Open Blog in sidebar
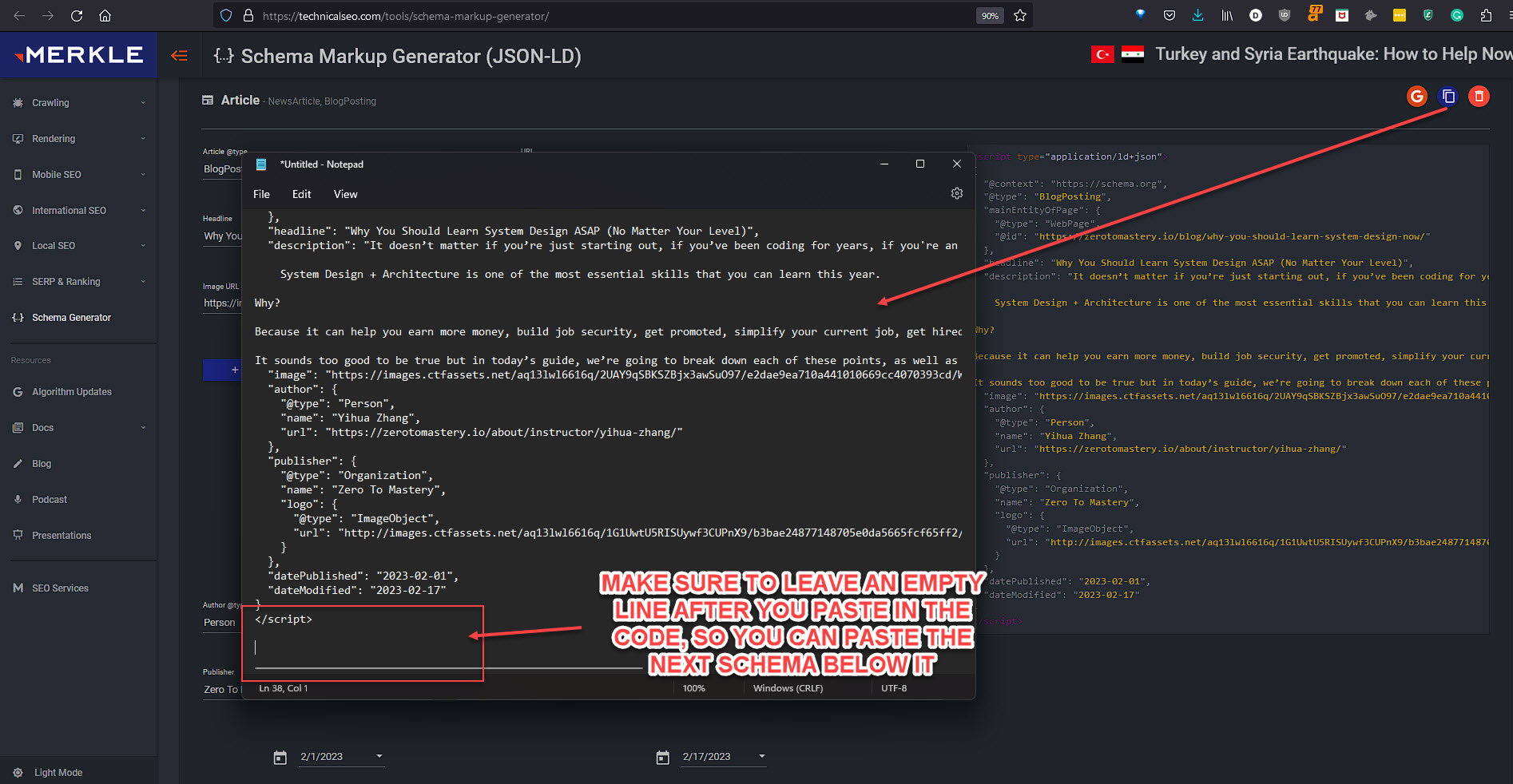This screenshot has height=784, width=1513. click(41, 463)
